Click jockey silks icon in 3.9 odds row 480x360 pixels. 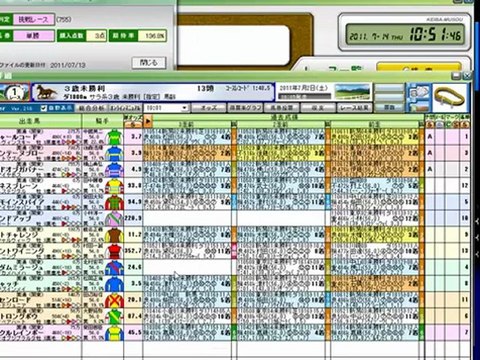pos(114,153)
